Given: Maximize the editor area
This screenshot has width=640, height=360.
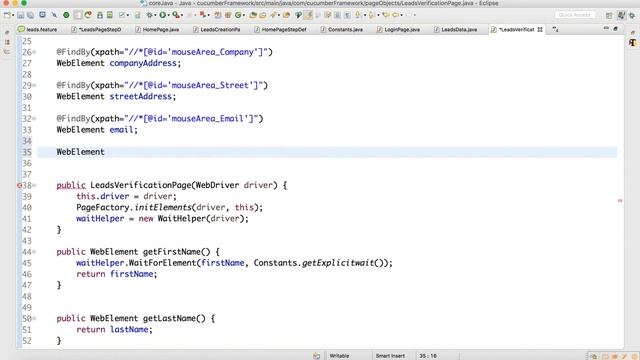Looking at the screenshot, I should pos(616,29).
